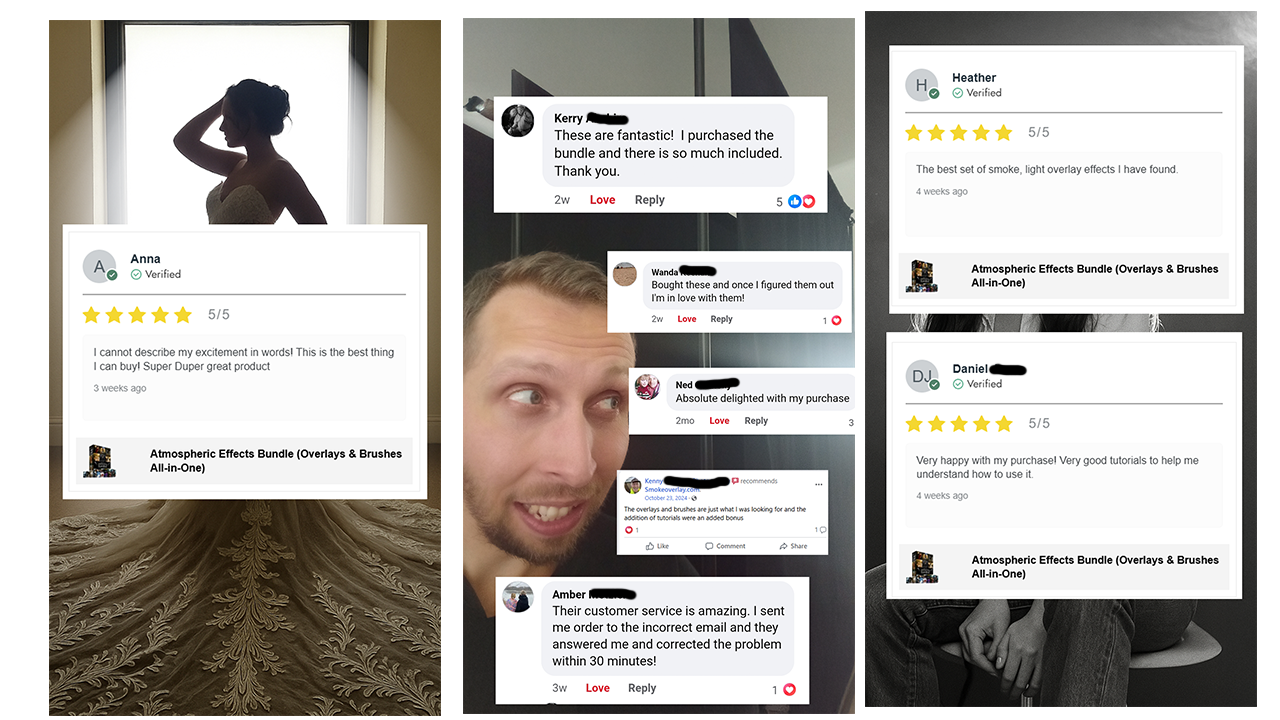The width and height of the screenshot is (1280, 720).
Task: Click Reply under Kerry's comment
Action: click(649, 200)
